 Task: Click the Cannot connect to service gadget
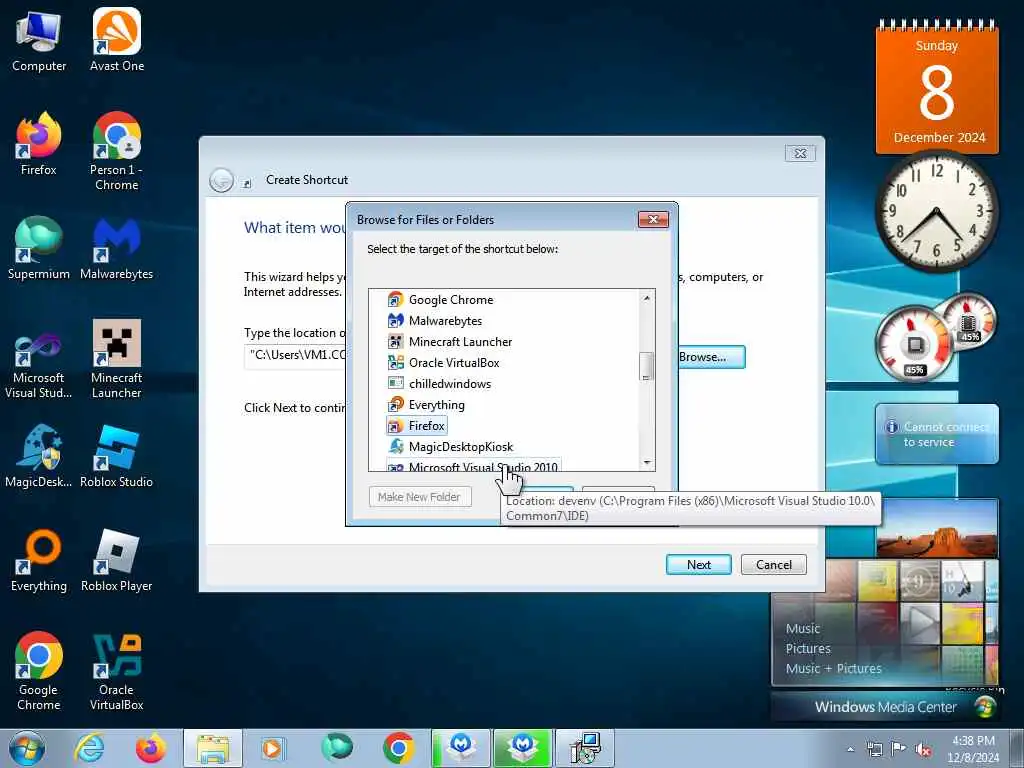pos(936,434)
